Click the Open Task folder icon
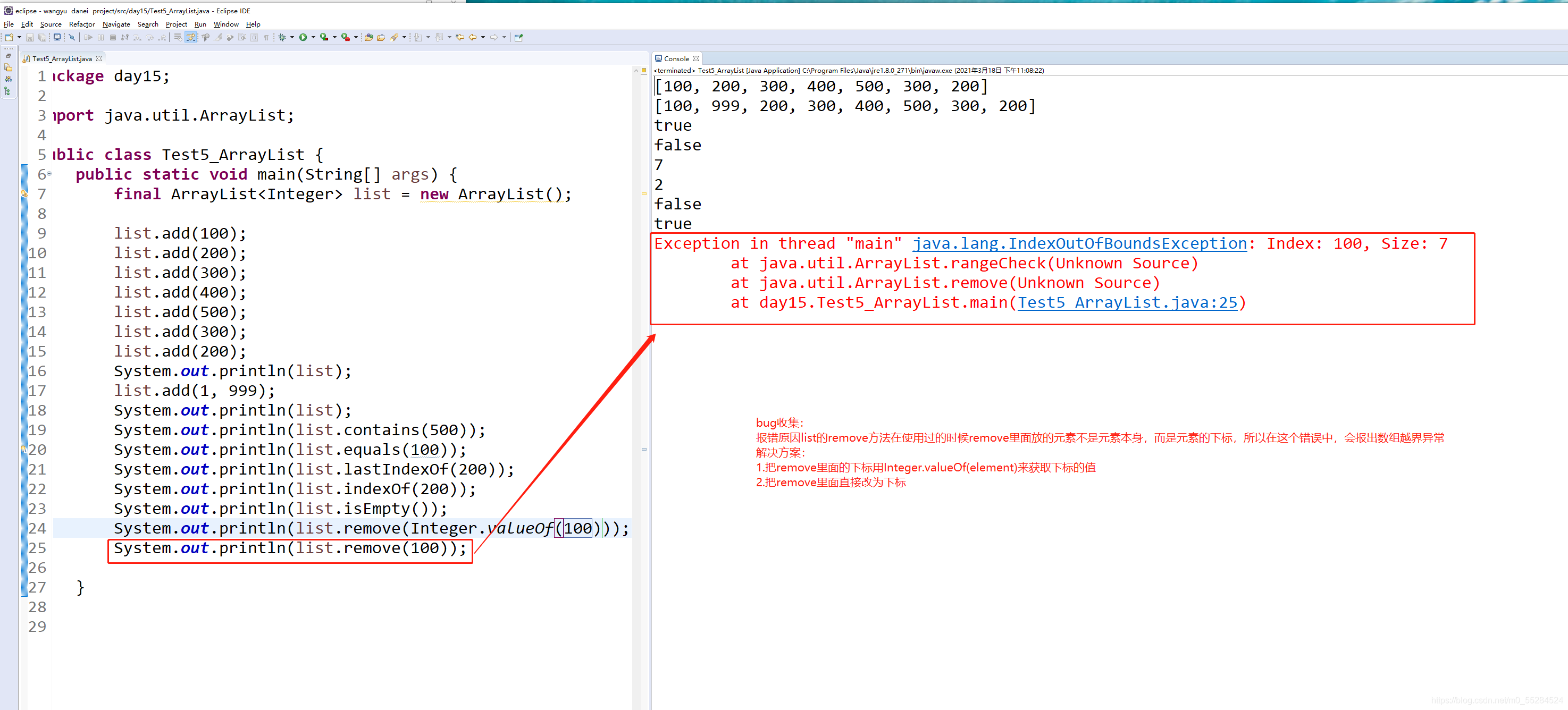 381,37
